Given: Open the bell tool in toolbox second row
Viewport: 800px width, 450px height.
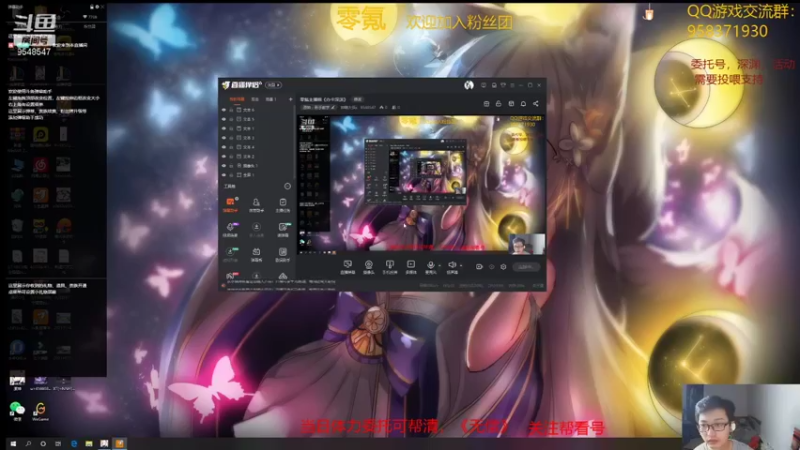Looking at the screenshot, I should 230,229.
